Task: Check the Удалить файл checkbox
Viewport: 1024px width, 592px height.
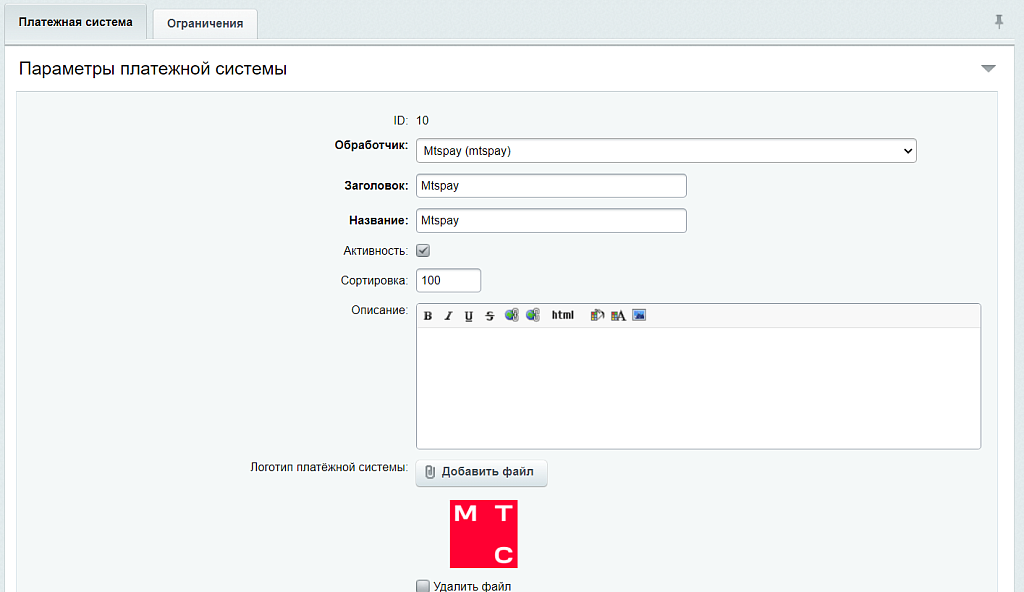Action: tap(423, 586)
